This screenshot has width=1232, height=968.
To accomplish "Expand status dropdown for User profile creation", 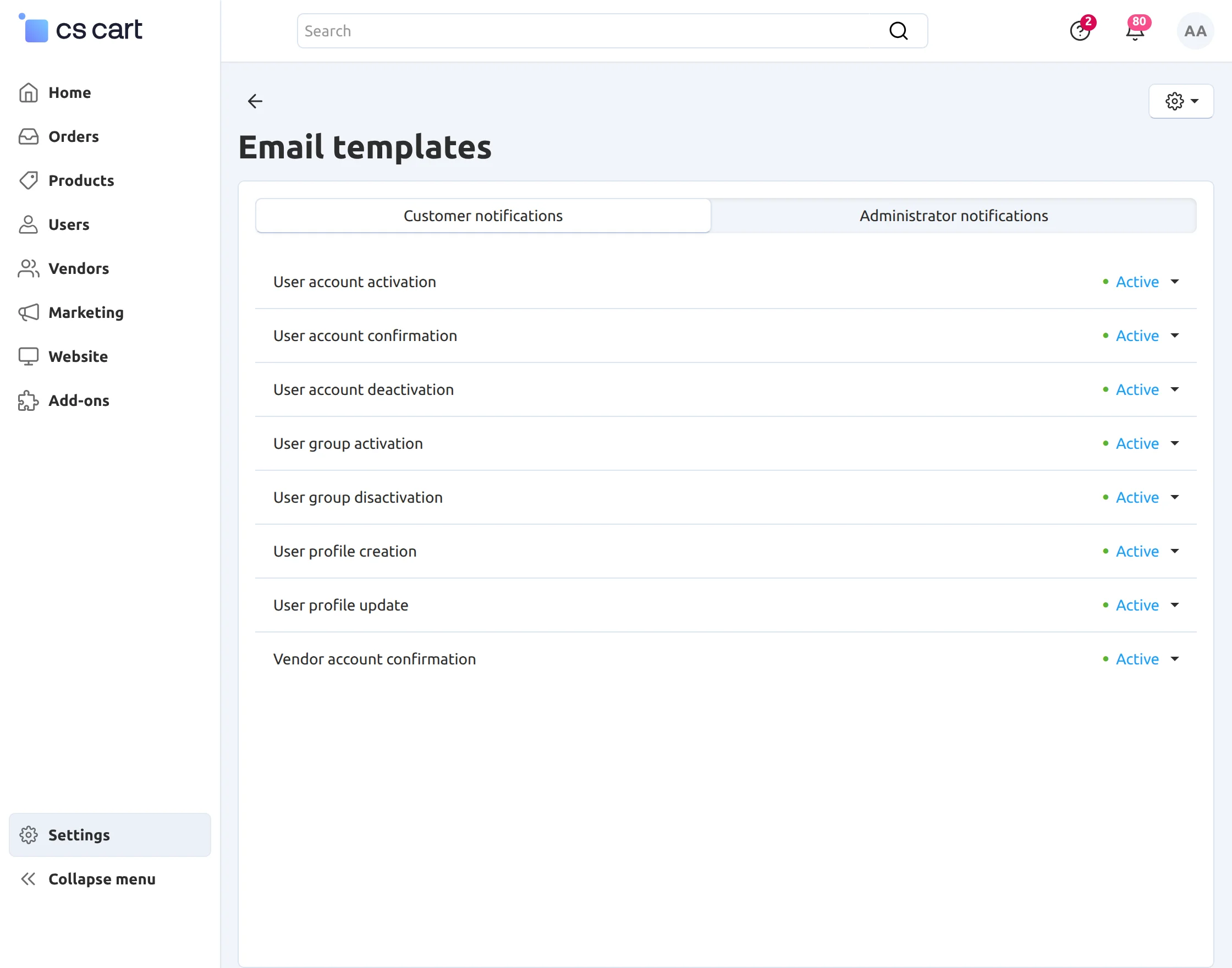I will (x=1141, y=551).
